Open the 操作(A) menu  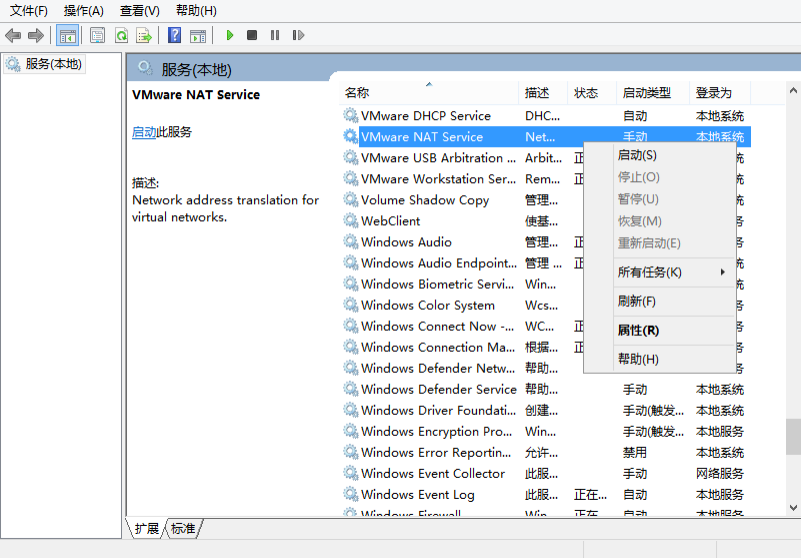pos(83,11)
